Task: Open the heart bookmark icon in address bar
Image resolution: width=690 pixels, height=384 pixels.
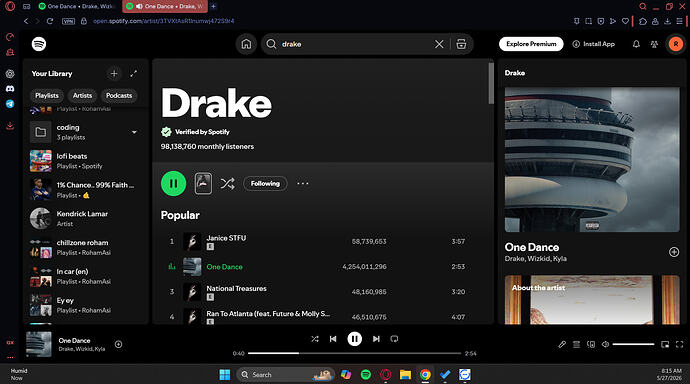Action: tap(625, 21)
